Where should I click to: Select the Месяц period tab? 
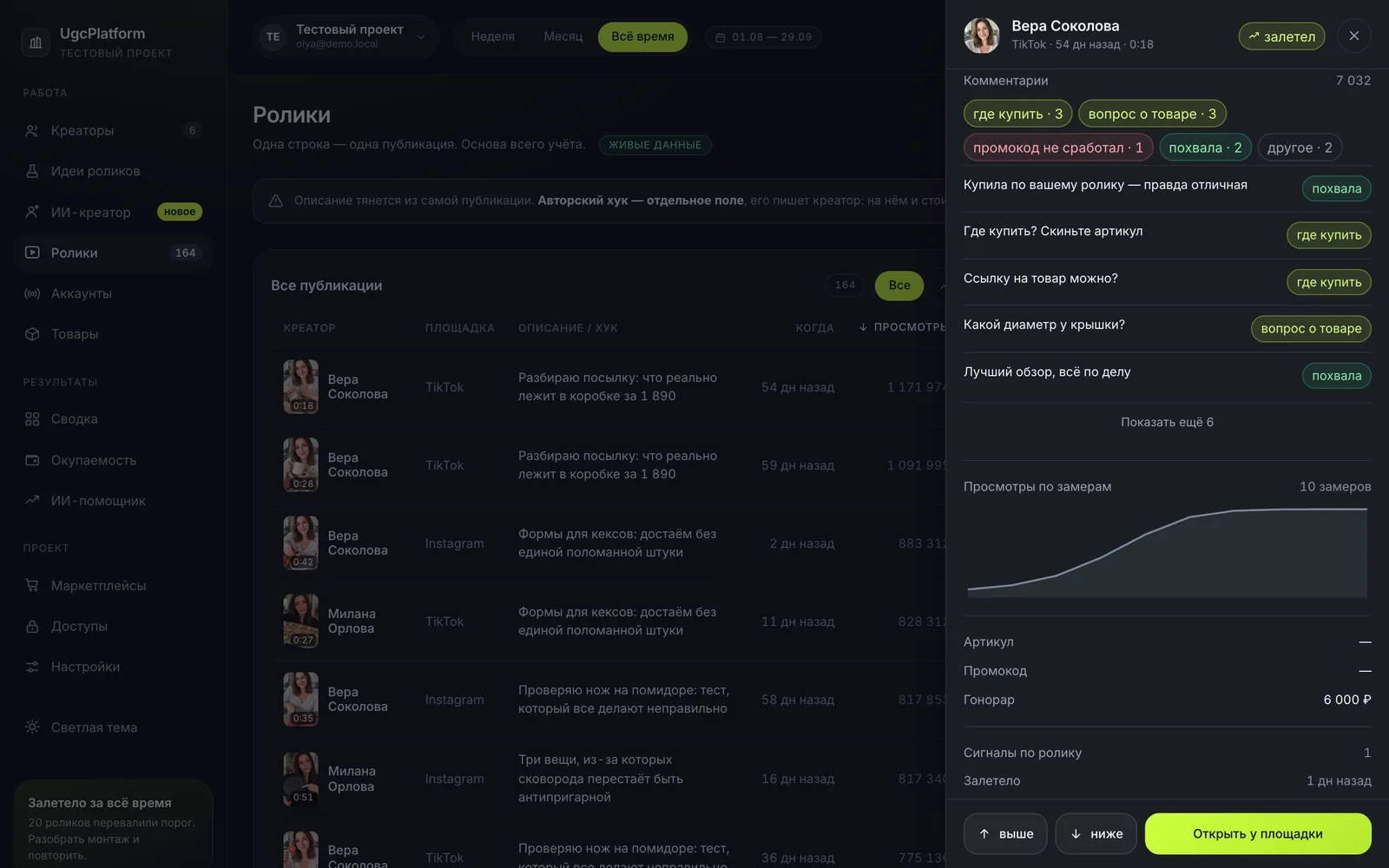click(563, 36)
